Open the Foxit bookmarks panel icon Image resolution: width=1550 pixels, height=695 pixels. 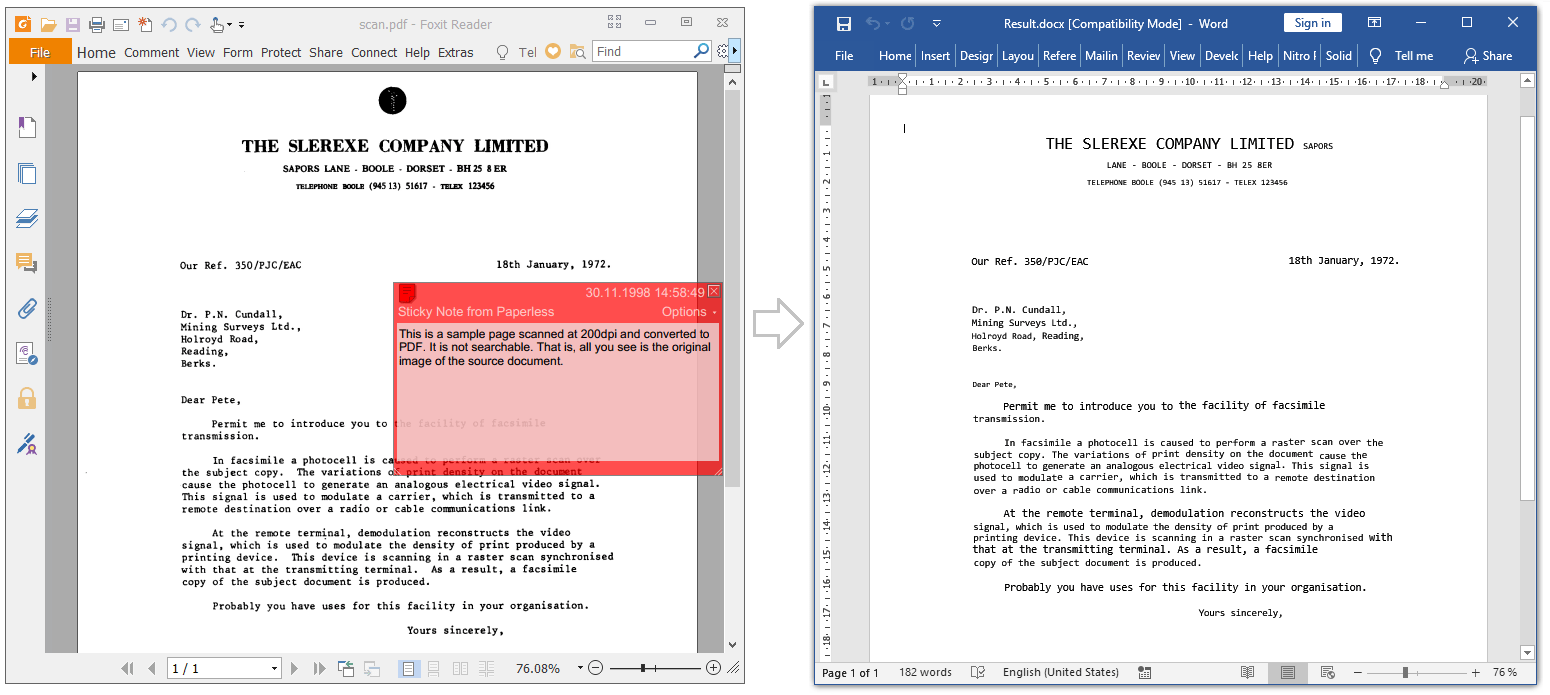[x=27, y=127]
